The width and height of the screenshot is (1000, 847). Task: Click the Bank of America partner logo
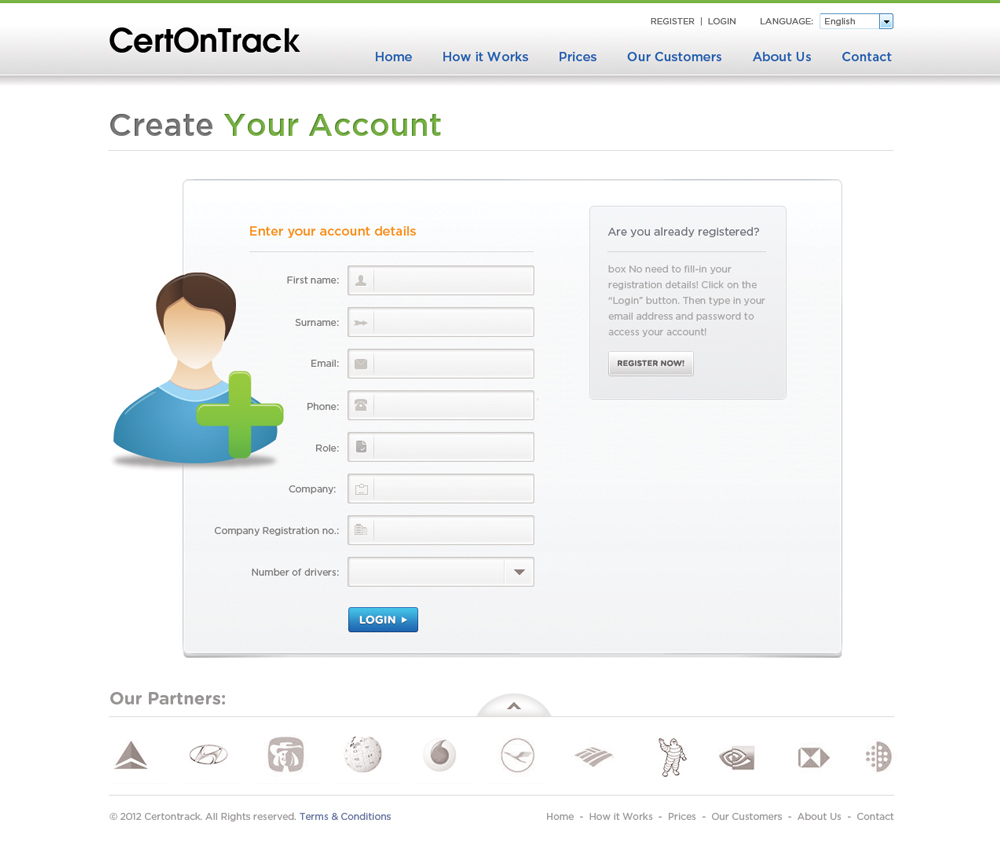point(594,756)
